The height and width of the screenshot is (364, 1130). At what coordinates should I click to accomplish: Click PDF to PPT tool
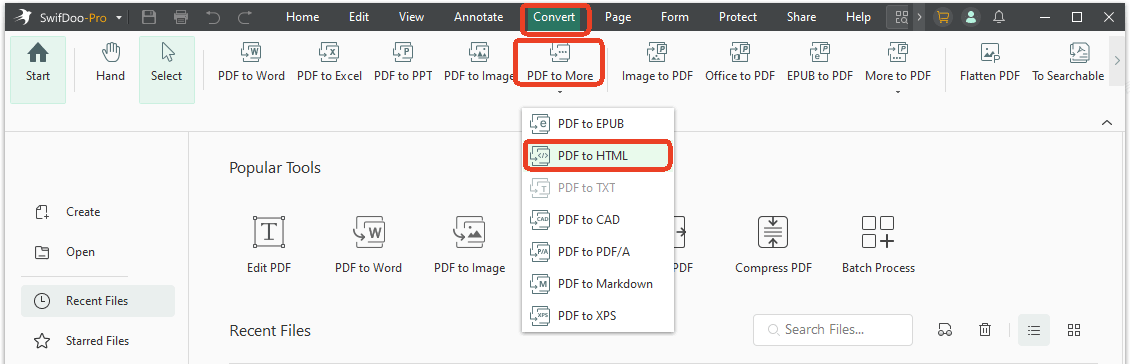pyautogui.click(x=403, y=62)
